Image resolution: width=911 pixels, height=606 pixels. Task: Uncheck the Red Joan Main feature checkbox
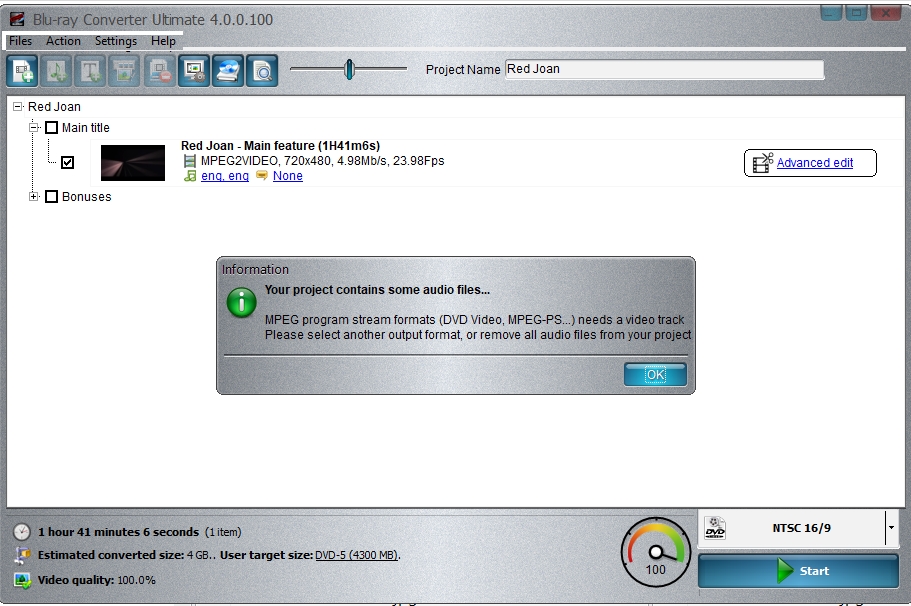pyautogui.click(x=67, y=163)
